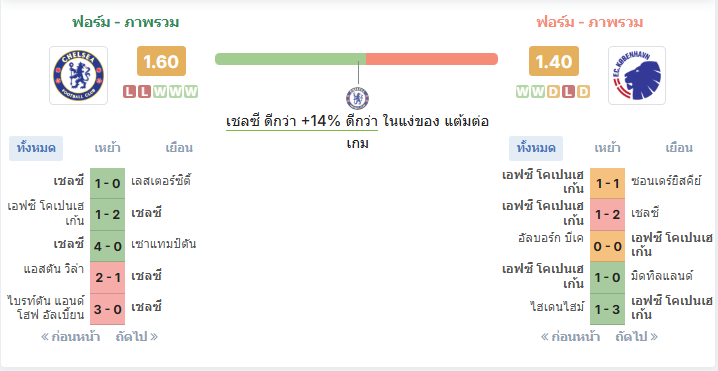Click Copenhagen's red L form badge
The width and height of the screenshot is (718, 371).
click(x=568, y=92)
